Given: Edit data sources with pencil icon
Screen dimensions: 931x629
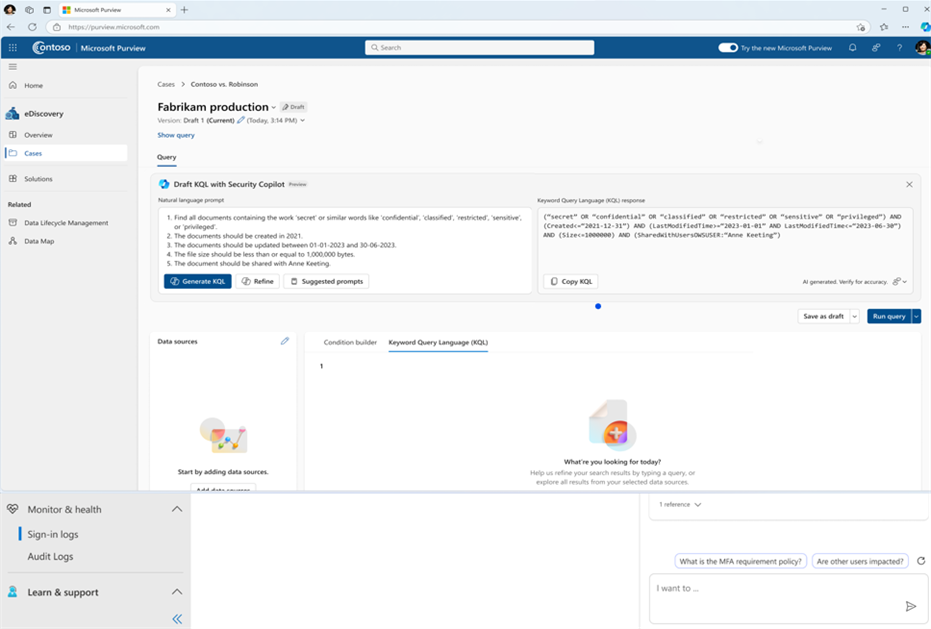Looking at the screenshot, I should point(285,341).
